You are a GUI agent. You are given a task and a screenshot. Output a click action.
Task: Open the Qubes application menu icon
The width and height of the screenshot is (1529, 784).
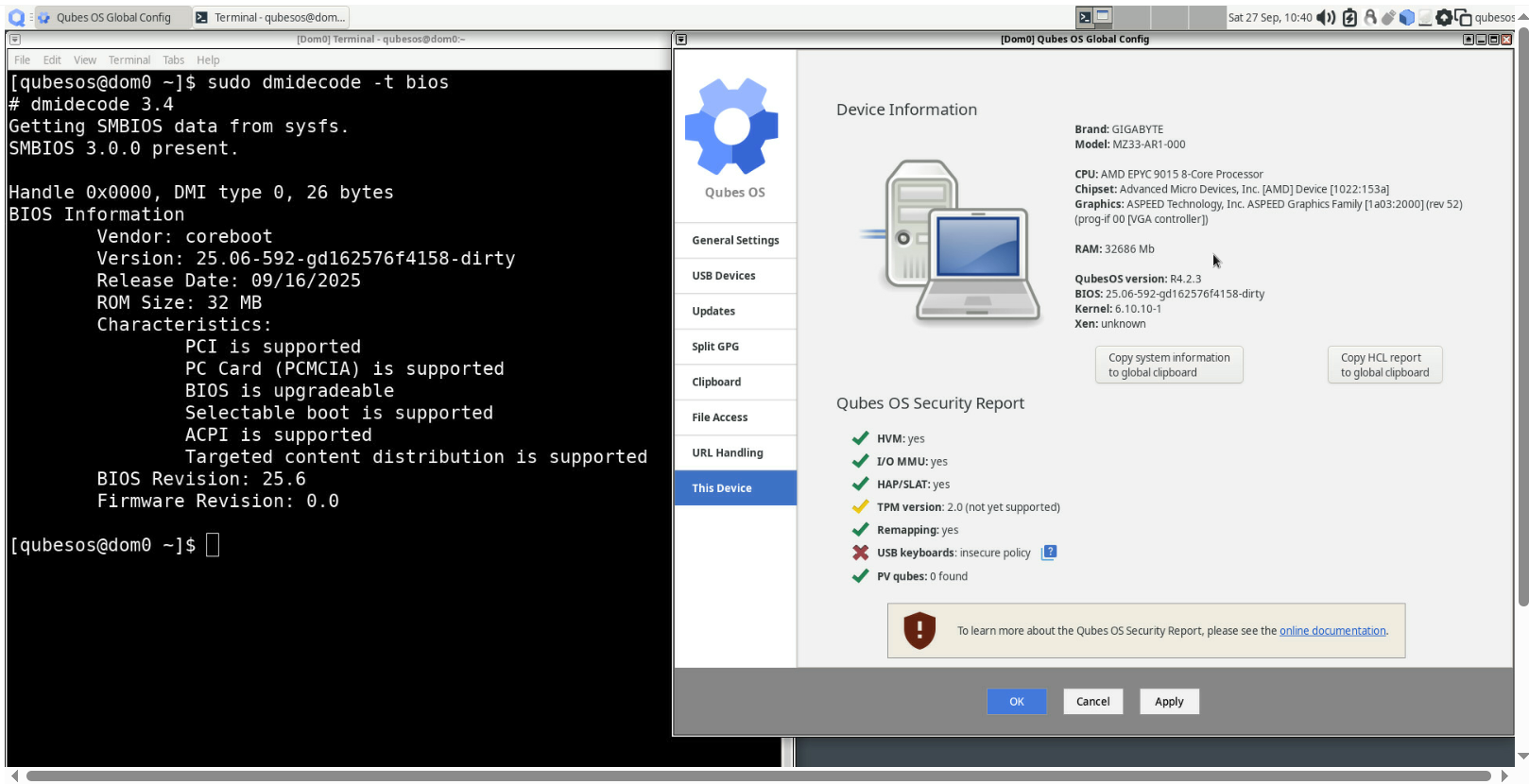click(x=16, y=17)
